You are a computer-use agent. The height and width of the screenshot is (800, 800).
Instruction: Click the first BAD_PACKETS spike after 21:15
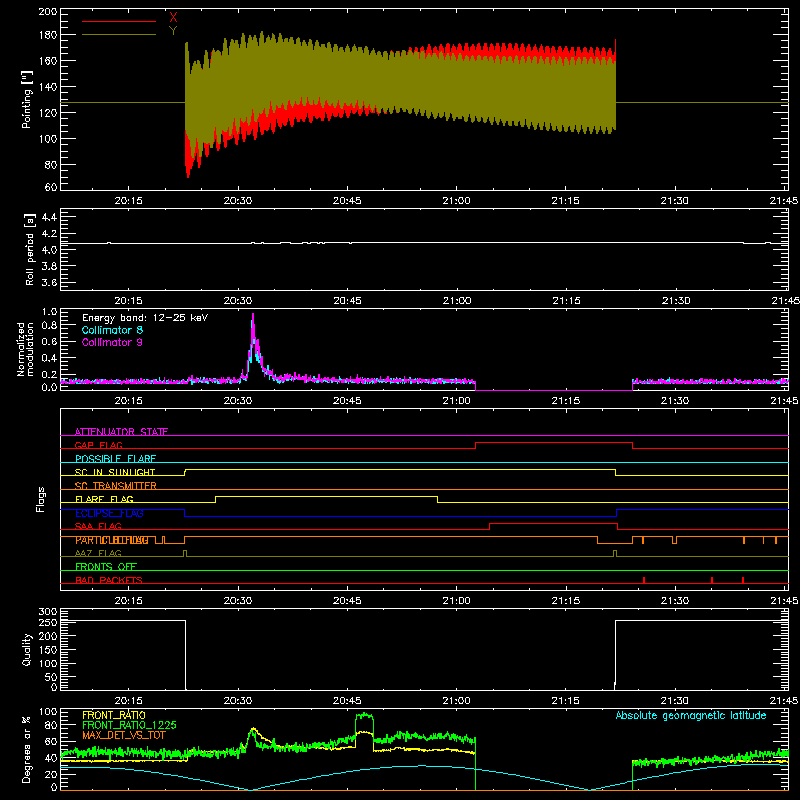pos(644,580)
